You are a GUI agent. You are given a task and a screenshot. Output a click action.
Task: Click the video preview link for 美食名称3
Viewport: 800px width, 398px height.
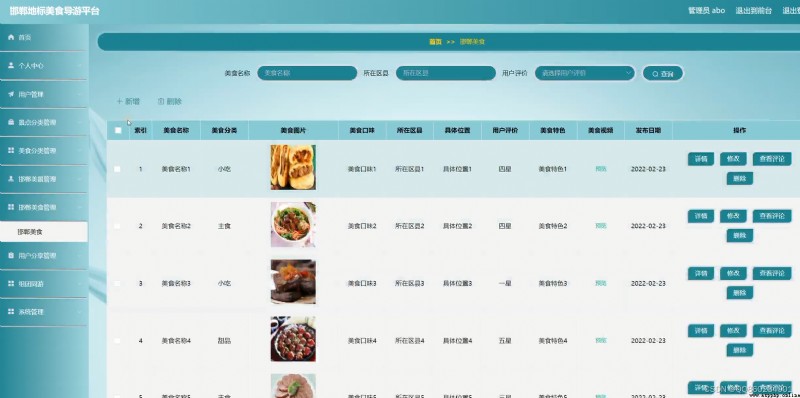[601, 283]
